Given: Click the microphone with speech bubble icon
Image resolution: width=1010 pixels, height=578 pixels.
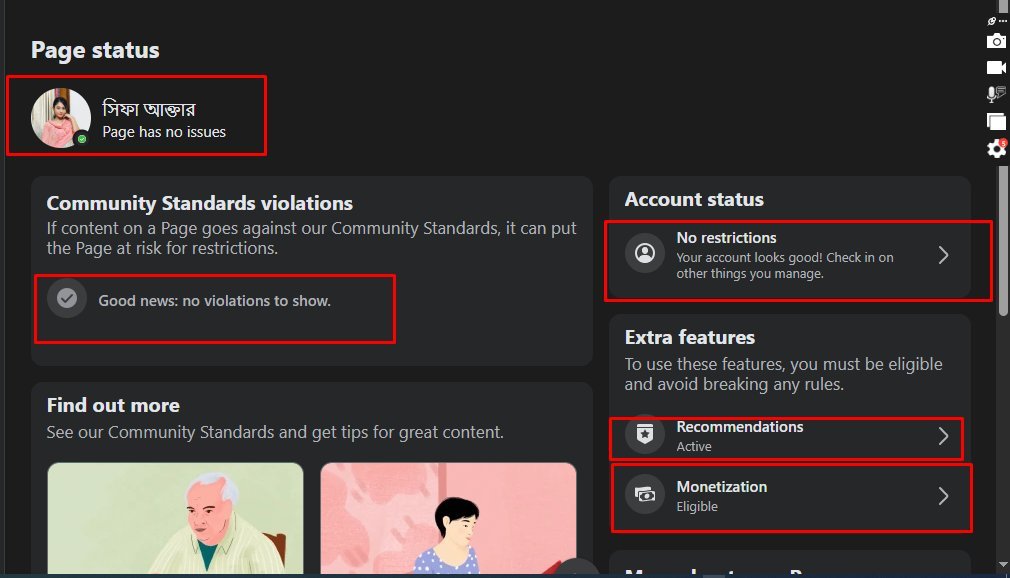Looking at the screenshot, I should click(996, 95).
